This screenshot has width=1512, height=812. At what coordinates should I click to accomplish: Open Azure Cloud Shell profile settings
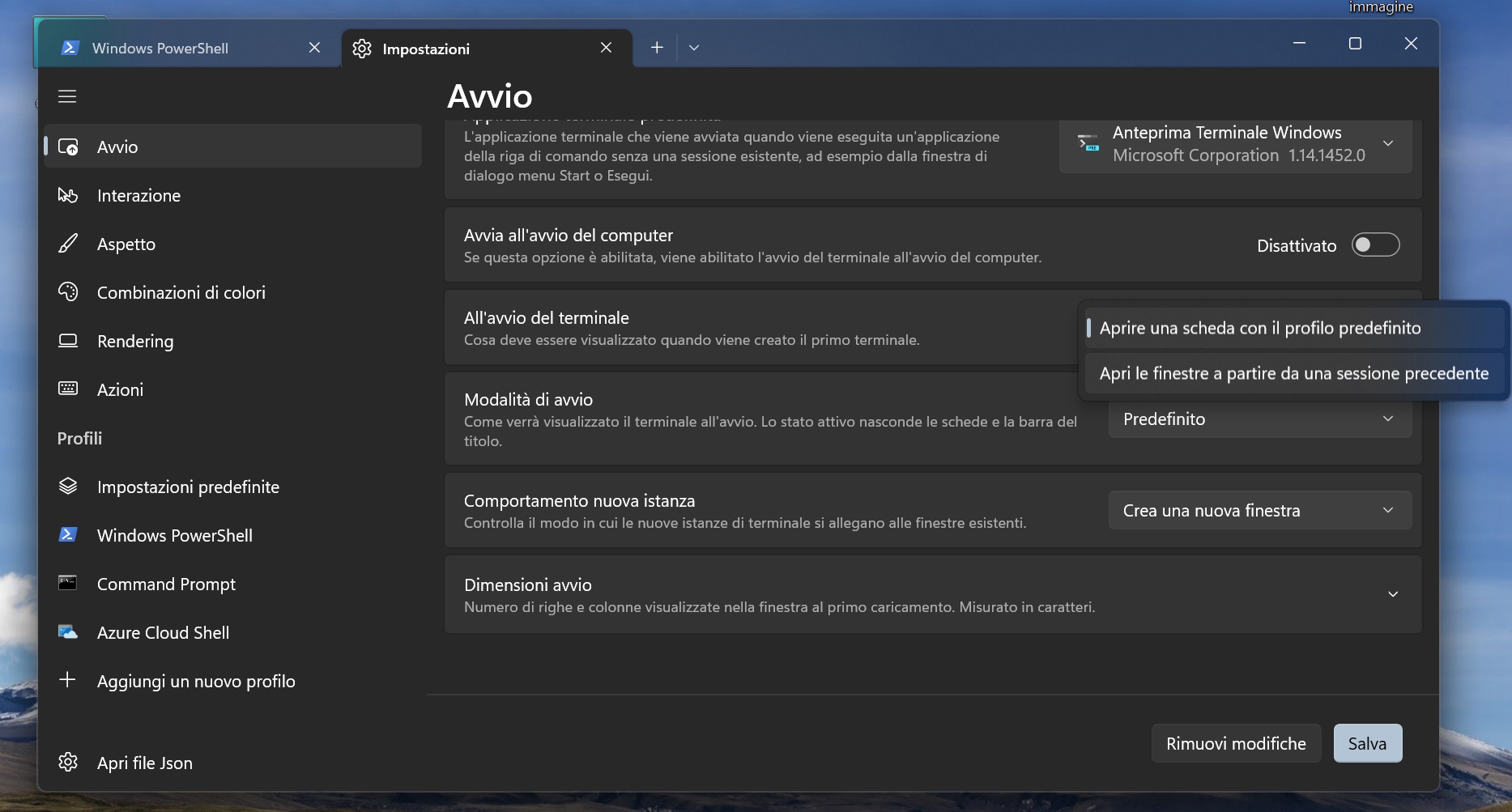point(233,632)
